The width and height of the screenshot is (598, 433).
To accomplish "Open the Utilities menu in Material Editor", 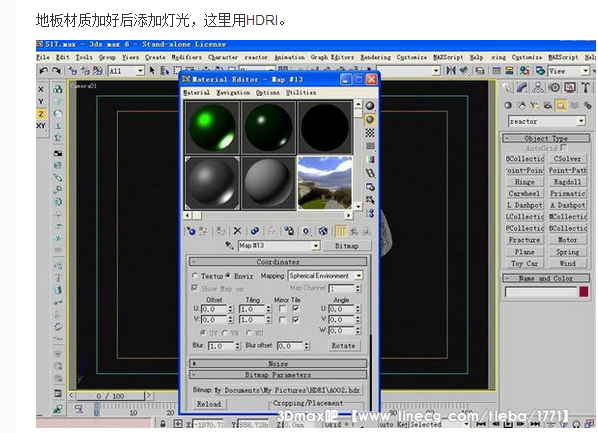I will [x=301, y=92].
